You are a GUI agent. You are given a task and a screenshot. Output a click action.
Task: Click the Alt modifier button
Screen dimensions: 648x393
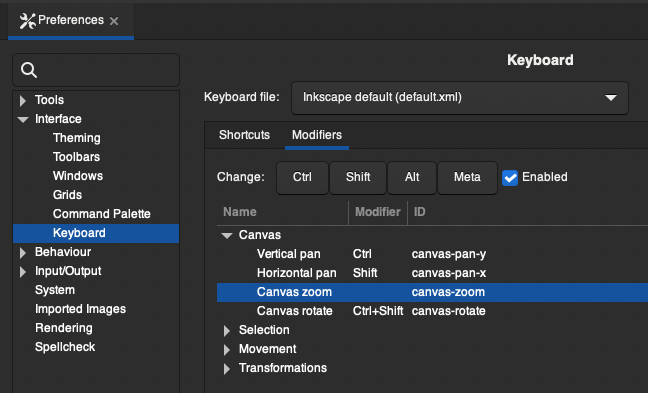click(412, 178)
